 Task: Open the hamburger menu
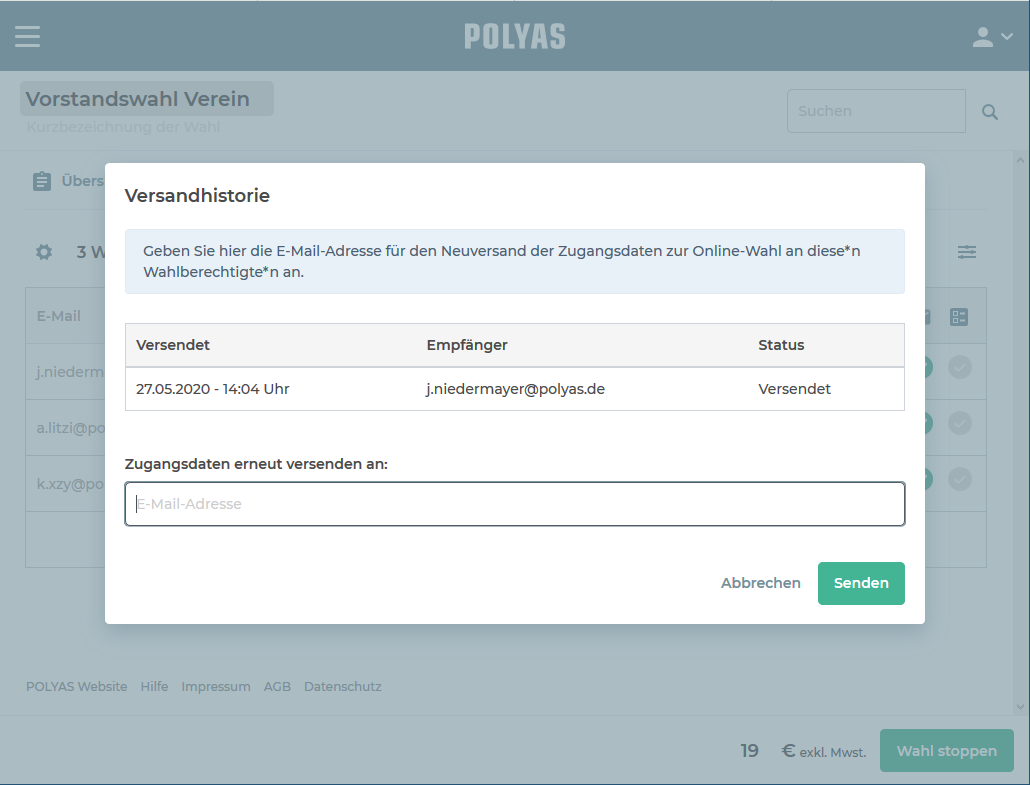[x=28, y=36]
